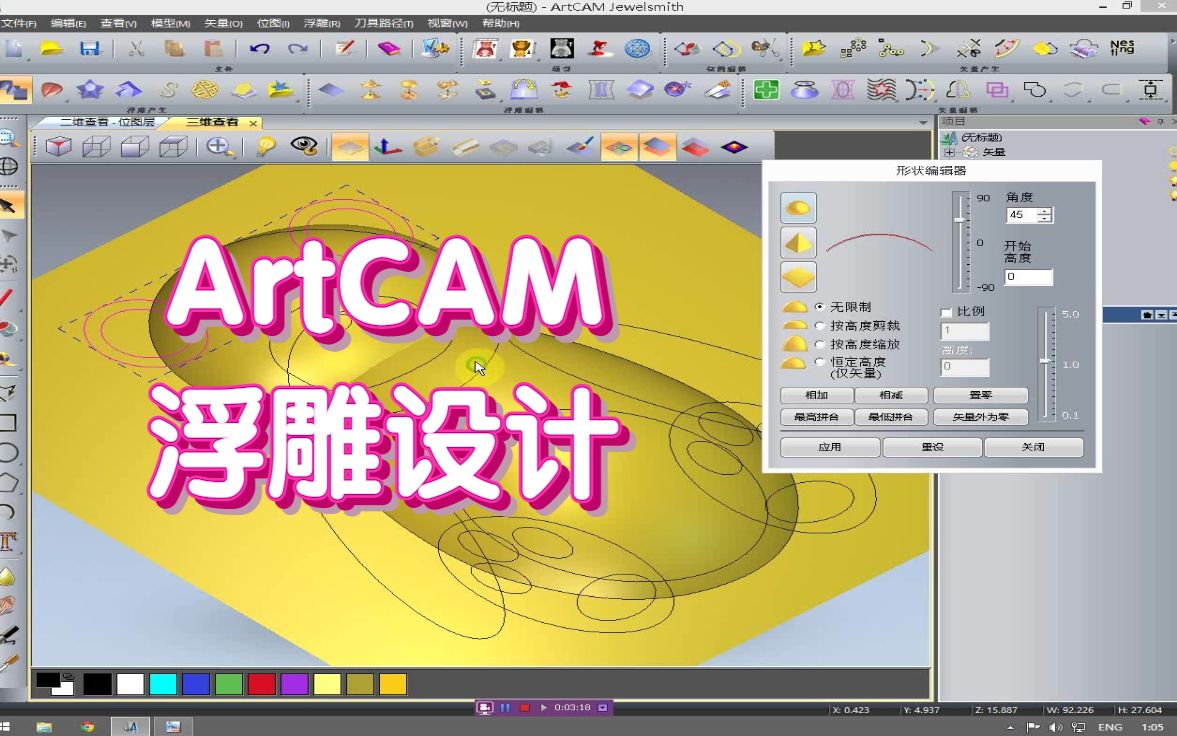Click the Undo arrow icon
This screenshot has width=1177, height=736.
[x=259, y=48]
